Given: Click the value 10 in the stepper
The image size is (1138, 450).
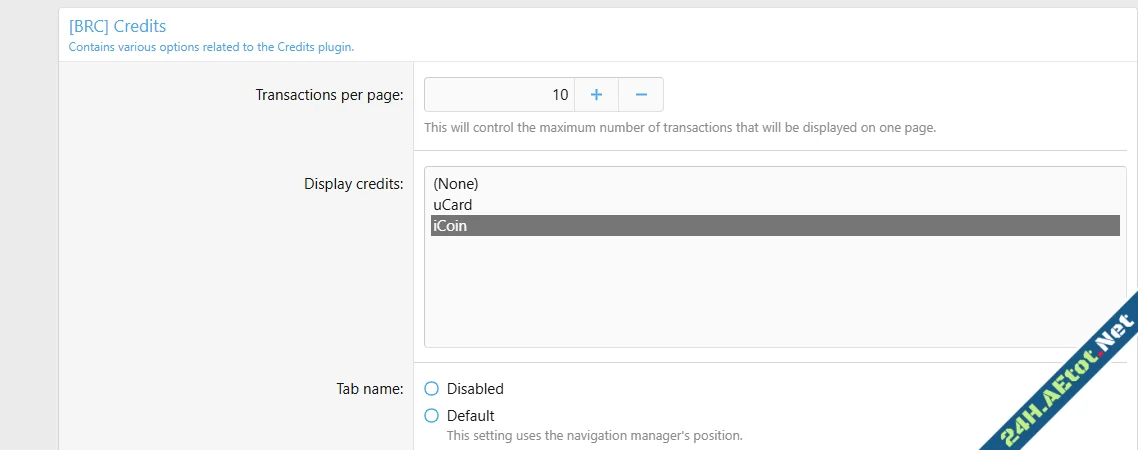Looking at the screenshot, I should pyautogui.click(x=560, y=95).
